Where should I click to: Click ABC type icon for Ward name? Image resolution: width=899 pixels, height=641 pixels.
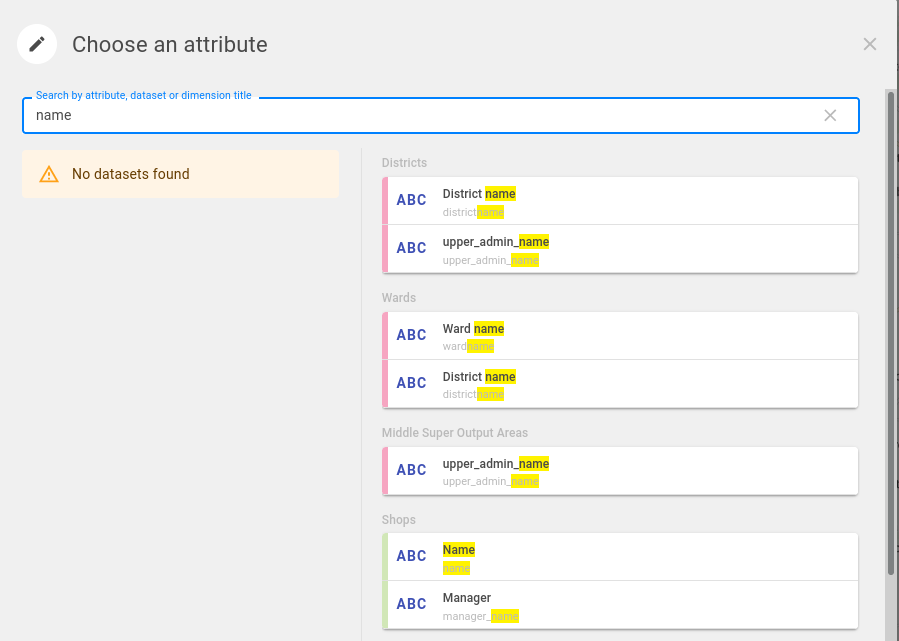click(411, 336)
